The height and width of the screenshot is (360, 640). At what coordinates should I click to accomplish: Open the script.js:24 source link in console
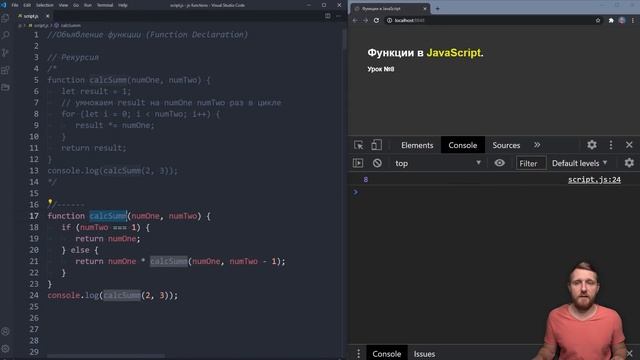594,180
